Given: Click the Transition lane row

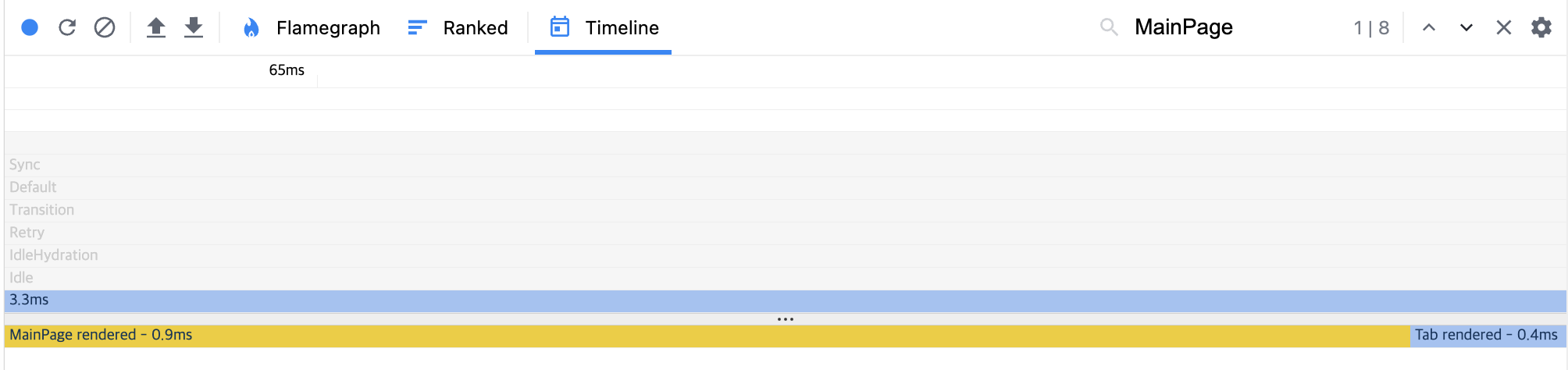Looking at the screenshot, I should 786,210.
